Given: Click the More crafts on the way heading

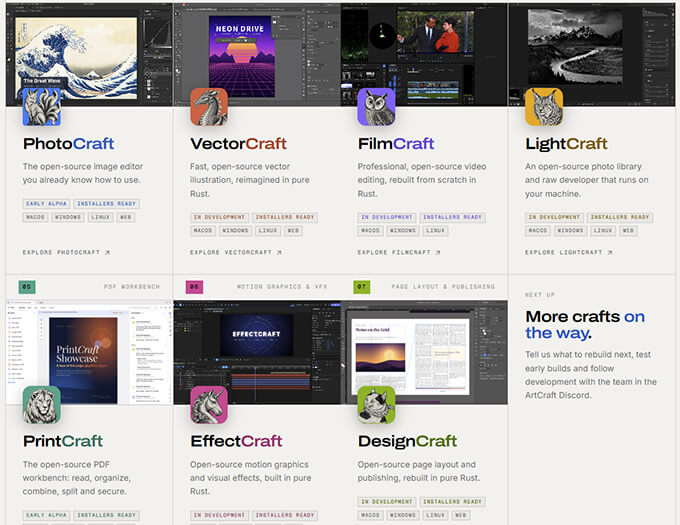Looking at the screenshot, I should [x=585, y=325].
